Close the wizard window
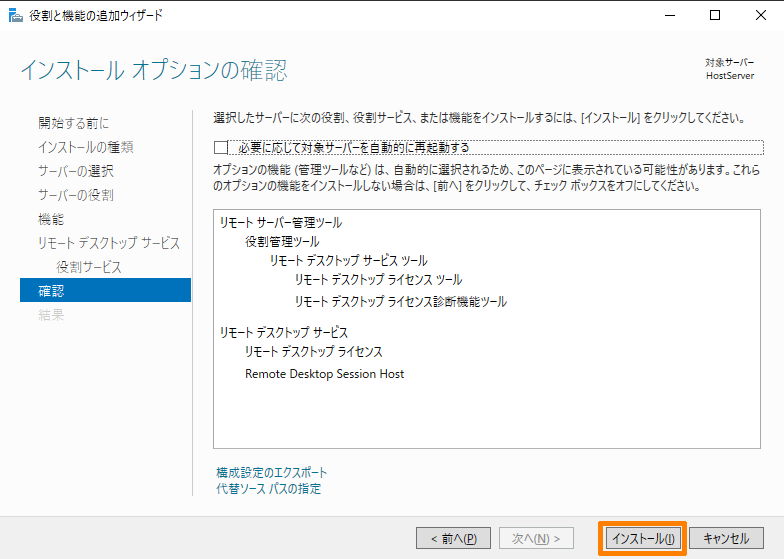This screenshot has width=784, height=559. (x=760, y=16)
